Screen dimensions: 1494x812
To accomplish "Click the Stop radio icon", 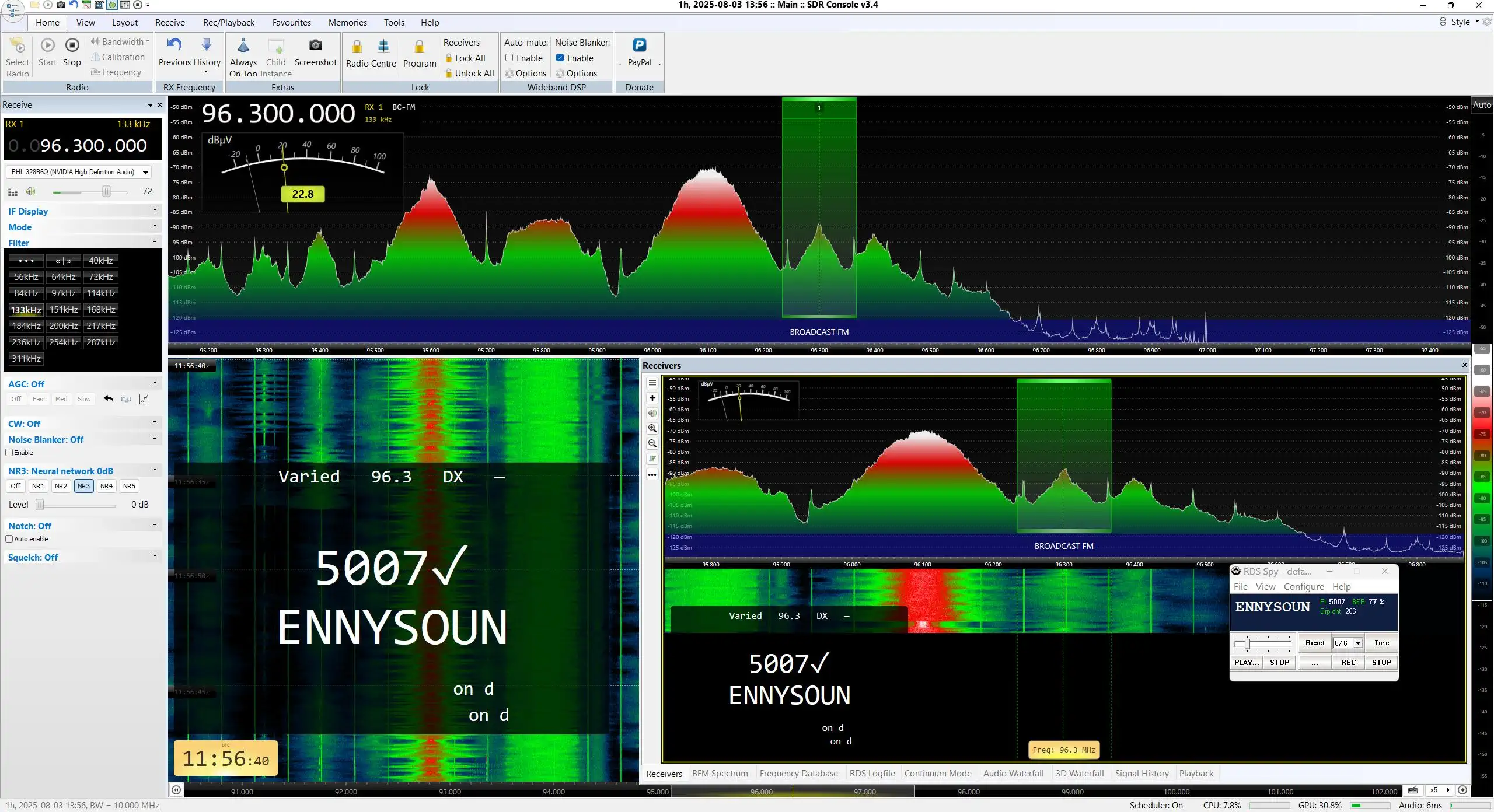I will coord(72,45).
